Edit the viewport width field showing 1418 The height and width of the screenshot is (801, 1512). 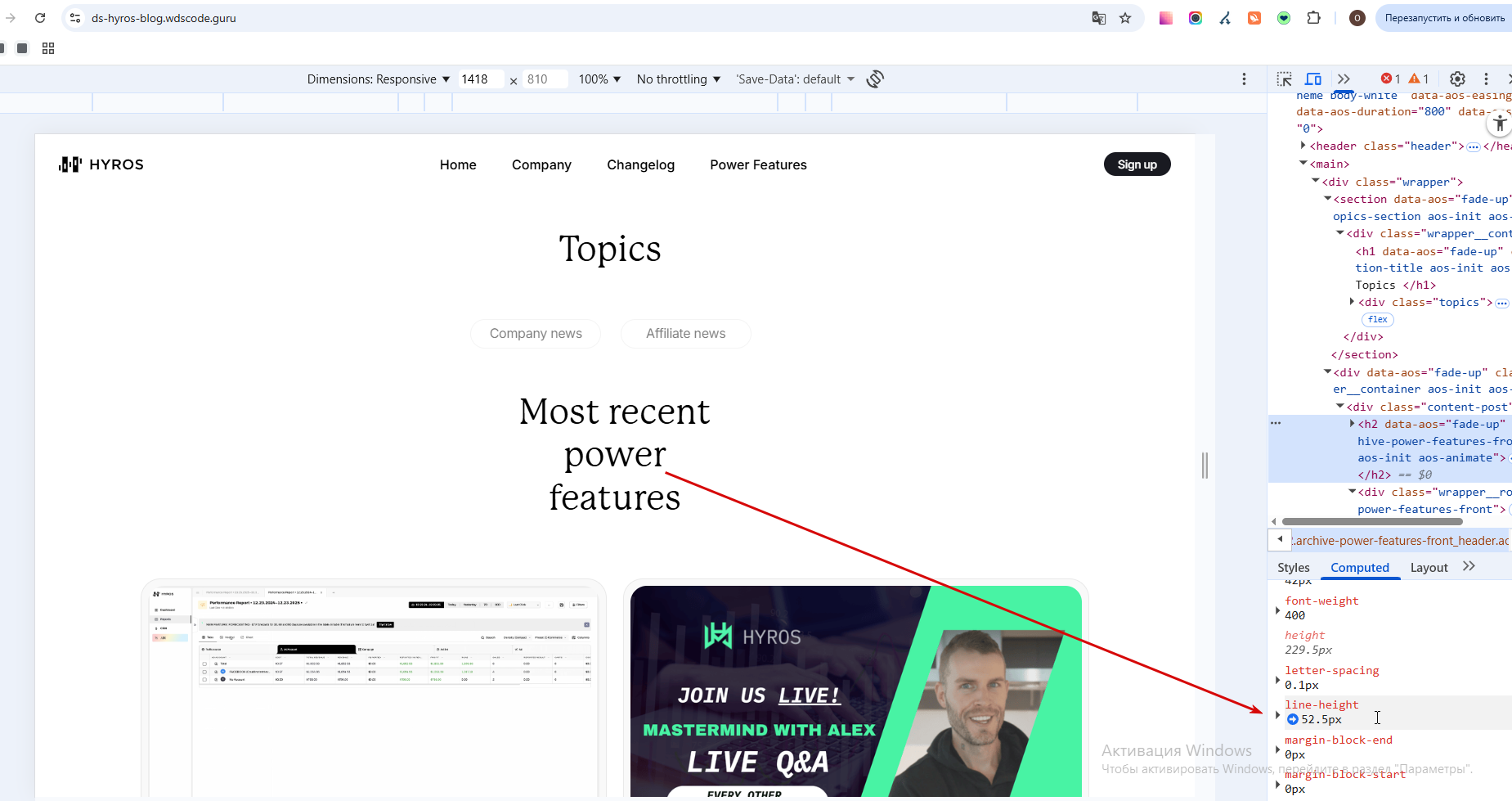click(x=479, y=79)
